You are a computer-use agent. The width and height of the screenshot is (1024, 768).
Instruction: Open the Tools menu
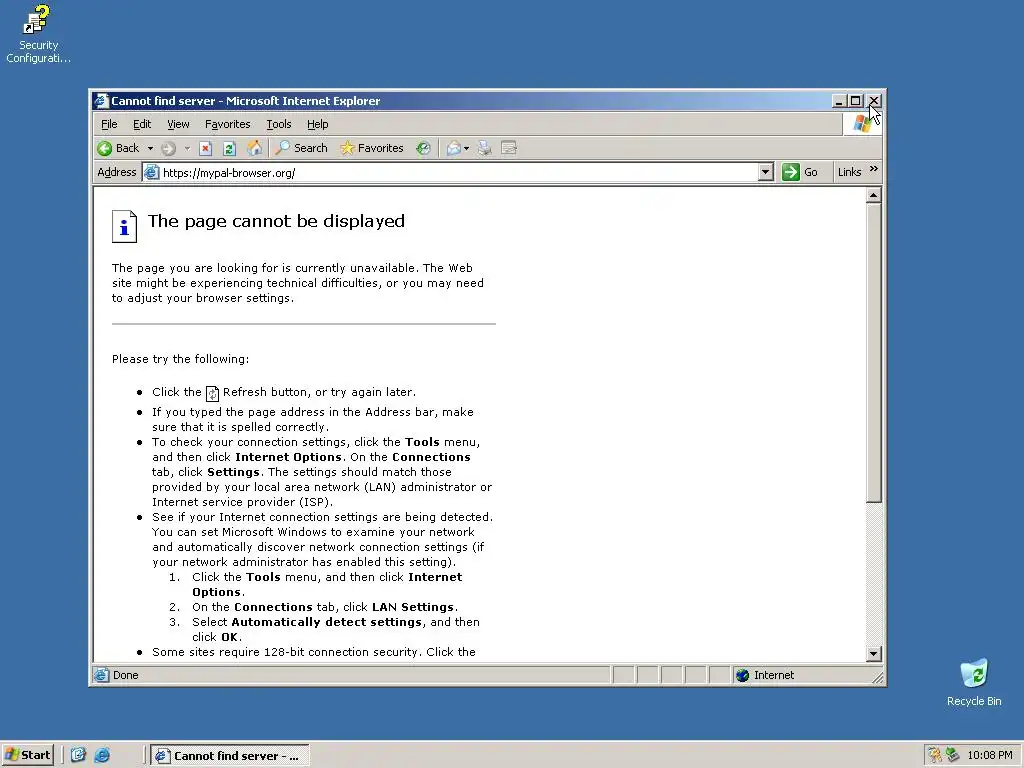click(x=279, y=124)
